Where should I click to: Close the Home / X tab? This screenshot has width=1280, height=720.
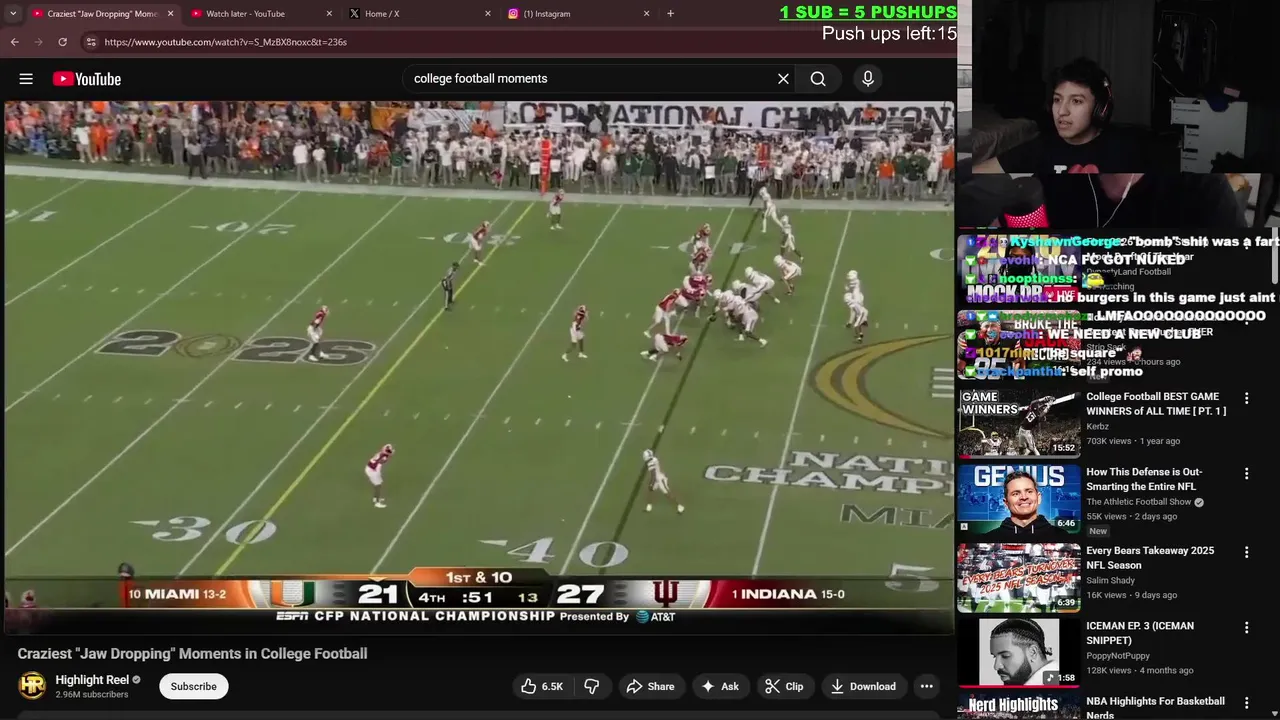click(488, 14)
